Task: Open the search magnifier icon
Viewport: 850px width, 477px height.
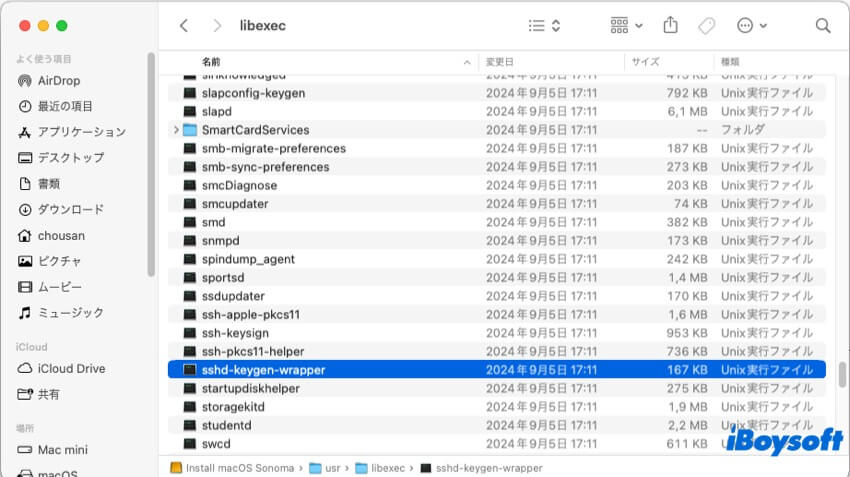Action: tap(823, 25)
